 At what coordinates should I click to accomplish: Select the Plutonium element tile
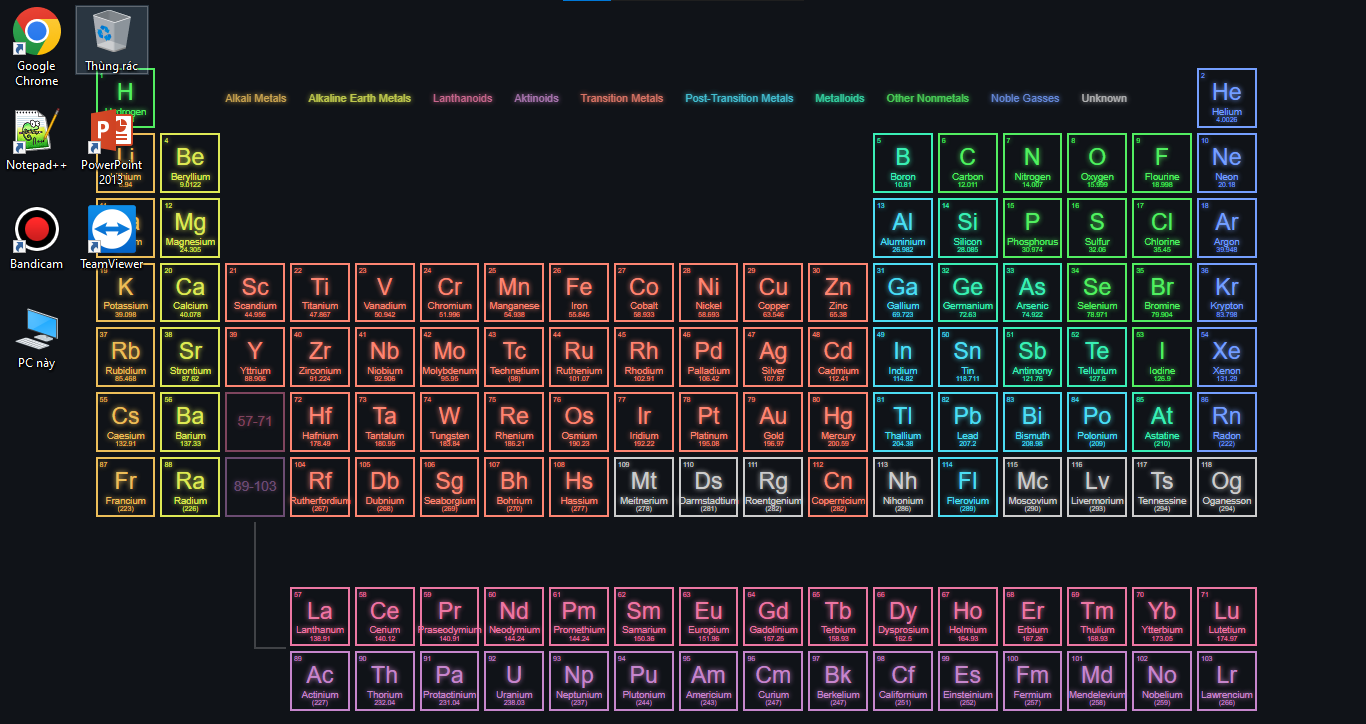tap(644, 681)
